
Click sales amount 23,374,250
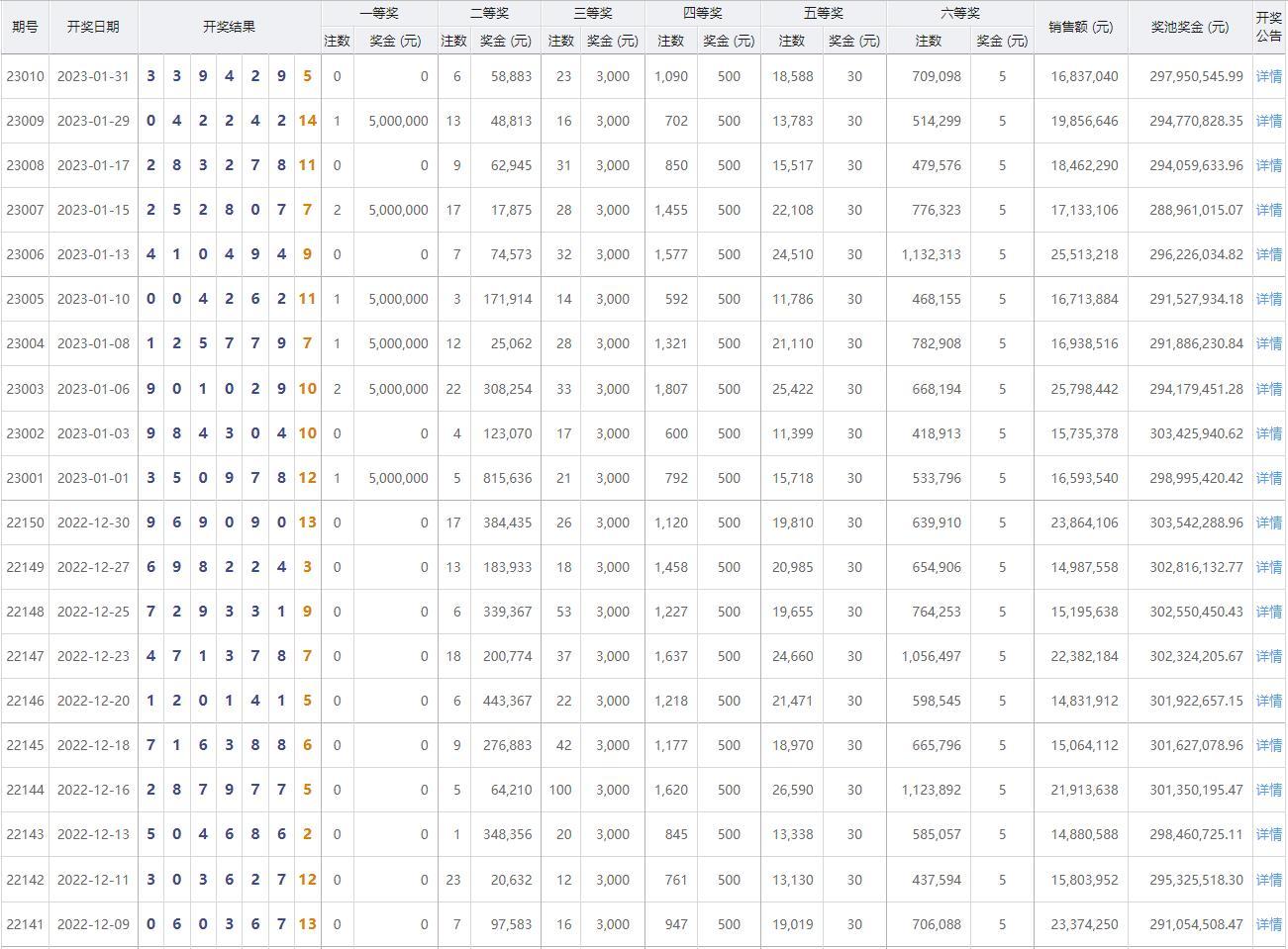(1085, 924)
